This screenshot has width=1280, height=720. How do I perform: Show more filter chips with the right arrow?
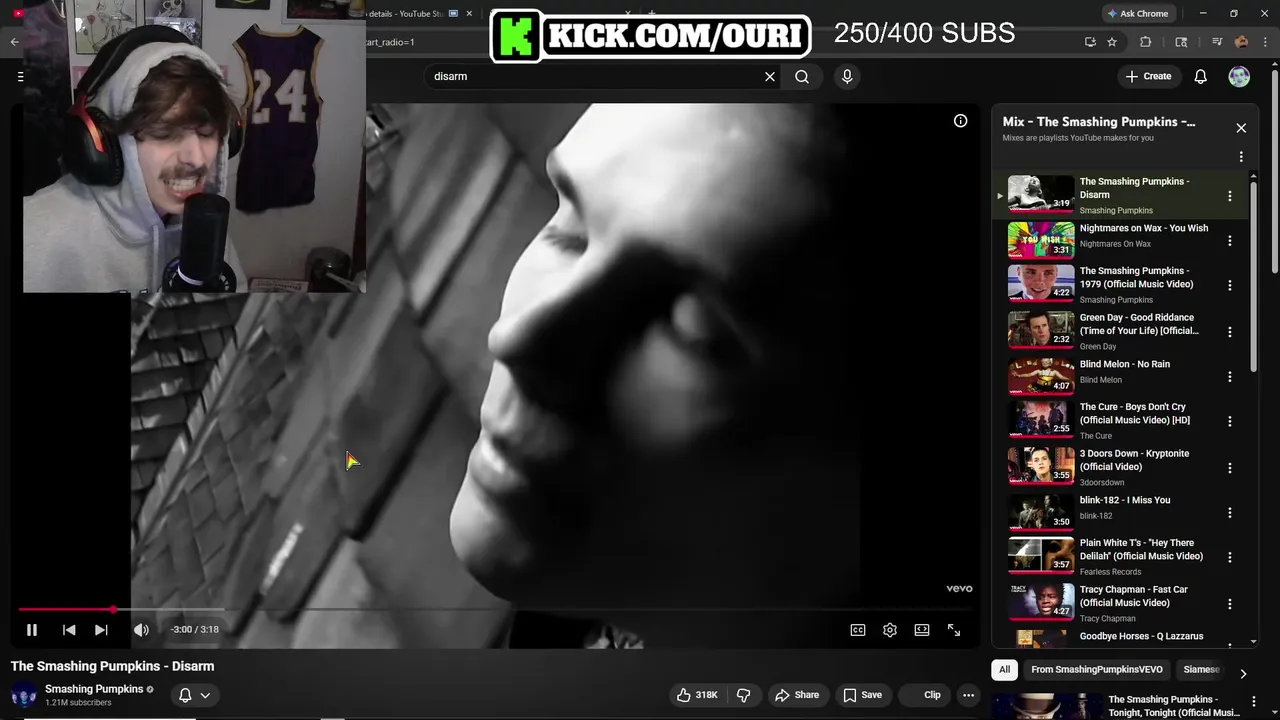(x=1243, y=673)
